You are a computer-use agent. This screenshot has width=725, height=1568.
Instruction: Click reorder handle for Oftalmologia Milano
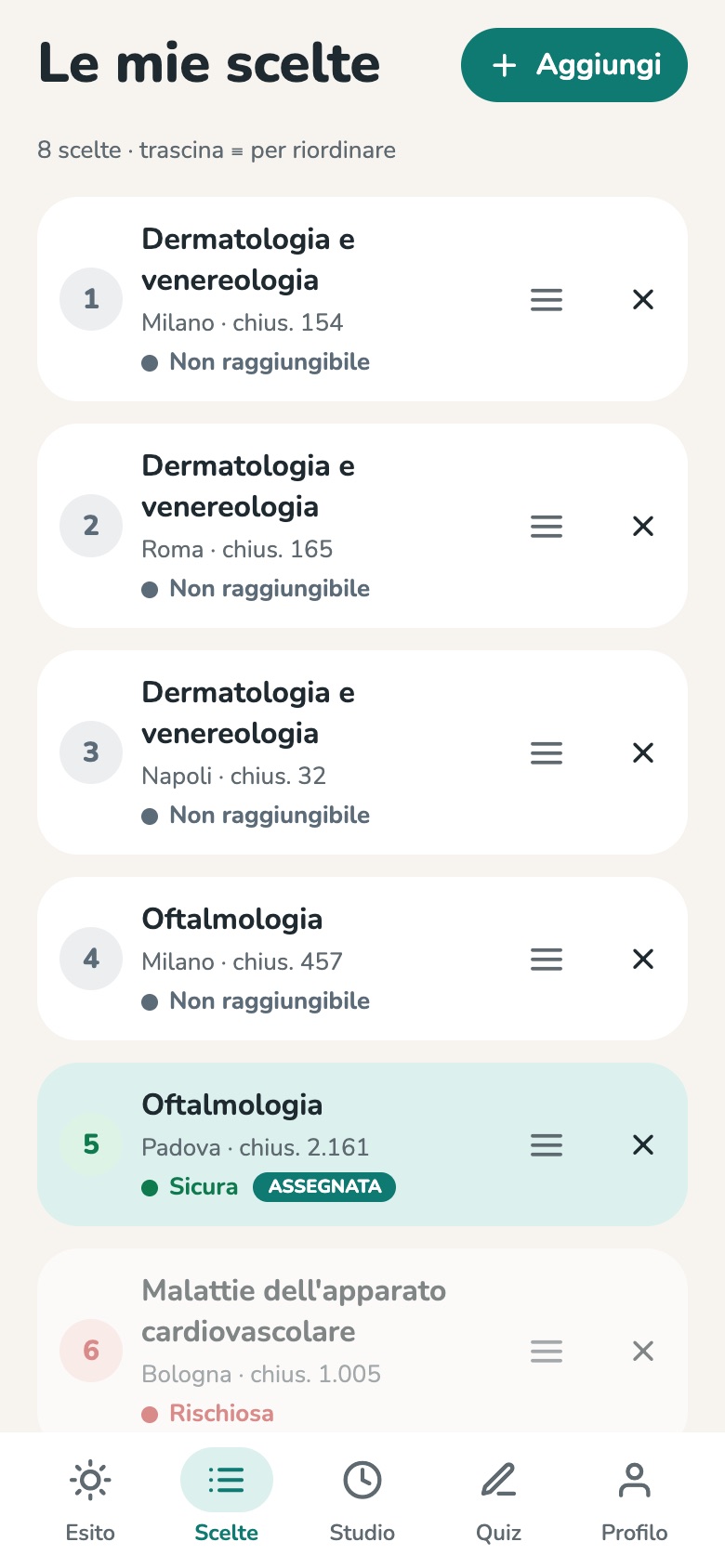[547, 959]
